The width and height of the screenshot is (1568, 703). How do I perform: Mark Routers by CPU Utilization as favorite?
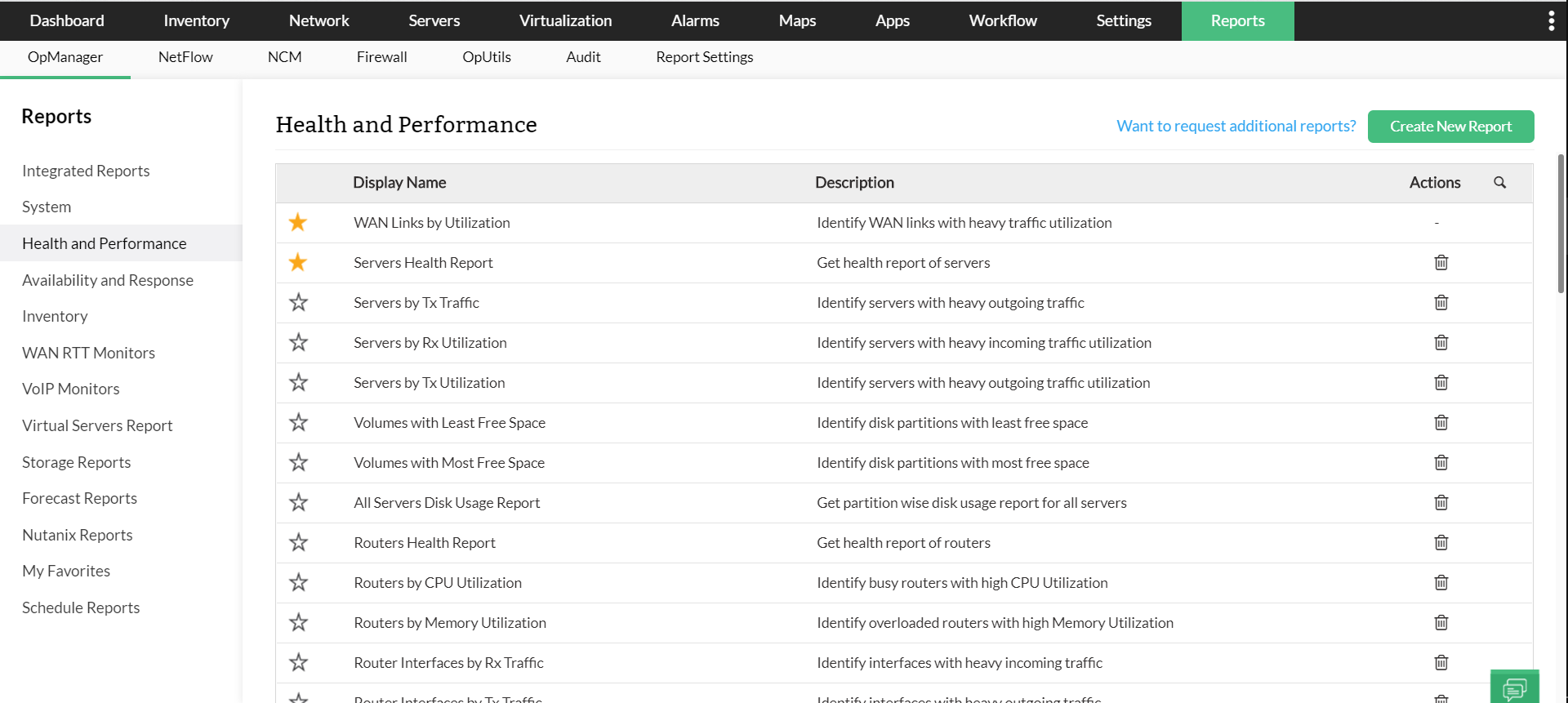click(x=298, y=582)
